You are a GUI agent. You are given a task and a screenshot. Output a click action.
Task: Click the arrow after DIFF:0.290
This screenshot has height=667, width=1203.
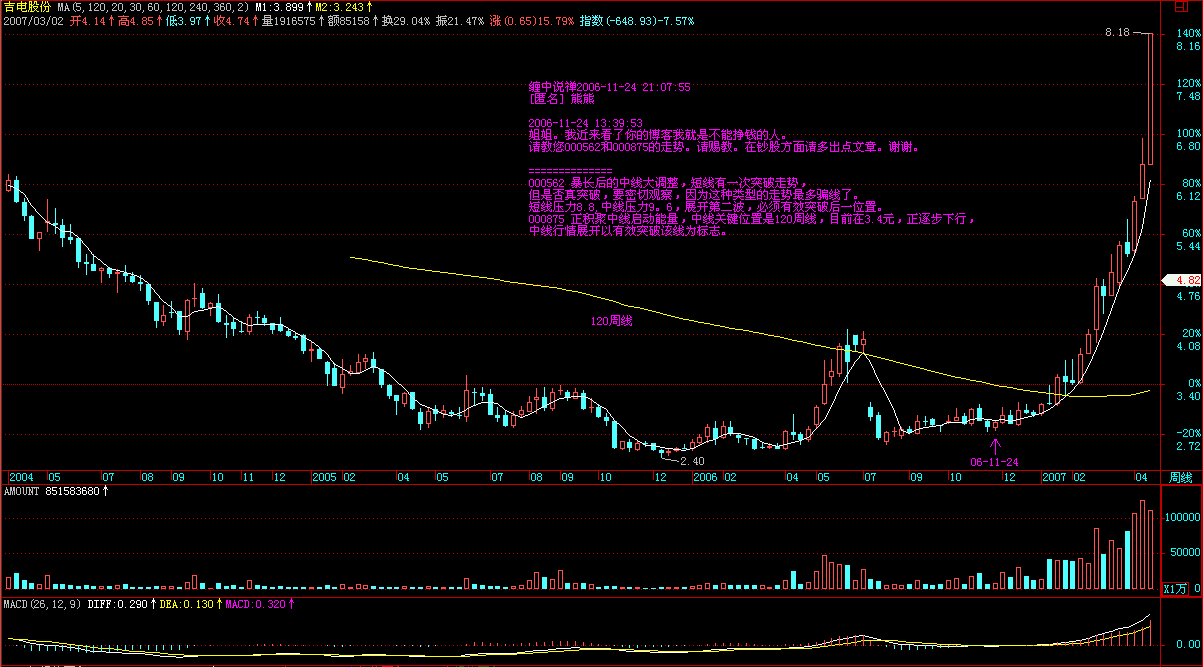click(152, 604)
